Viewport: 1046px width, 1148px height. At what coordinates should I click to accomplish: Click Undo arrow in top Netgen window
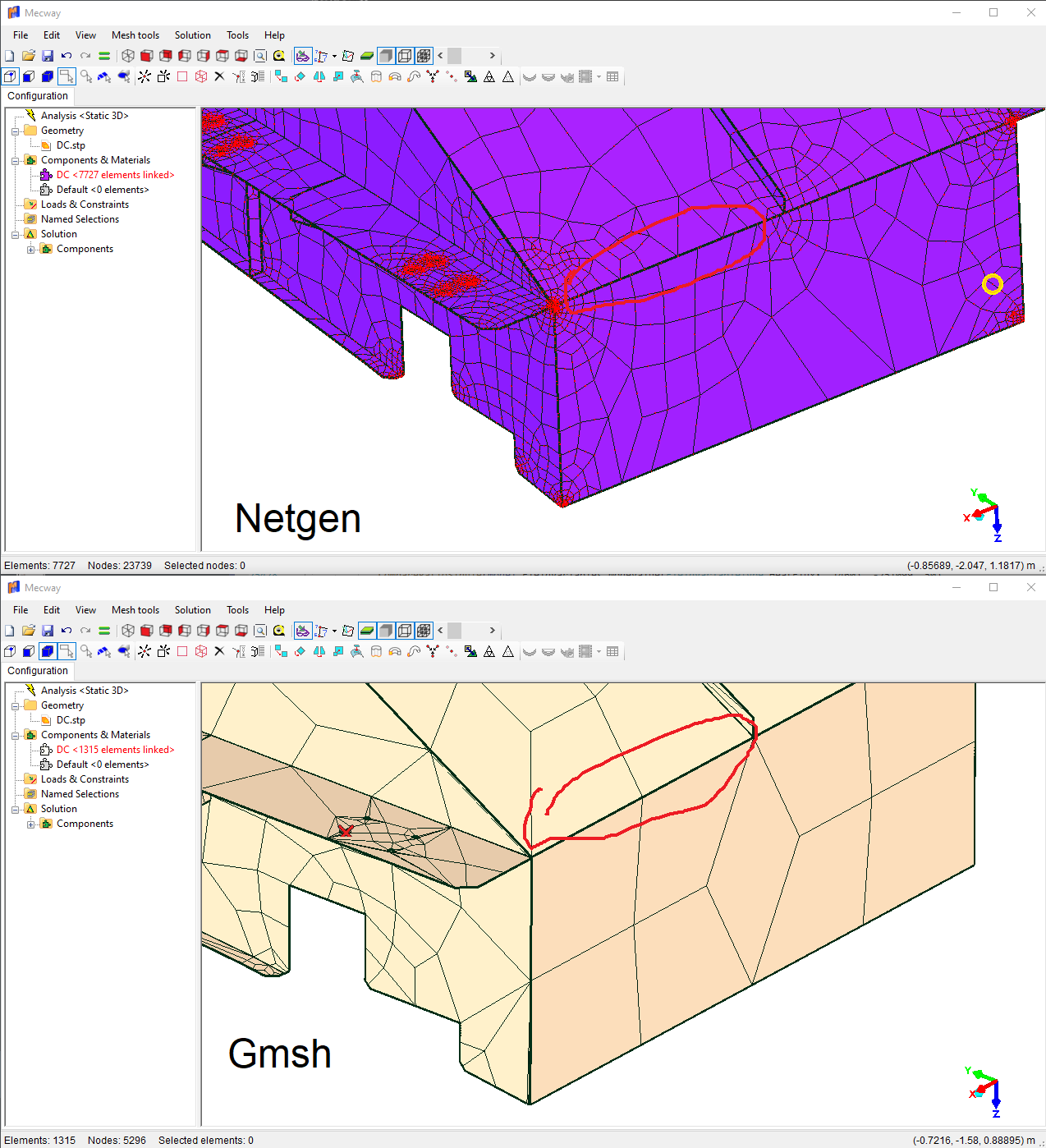coord(67,56)
